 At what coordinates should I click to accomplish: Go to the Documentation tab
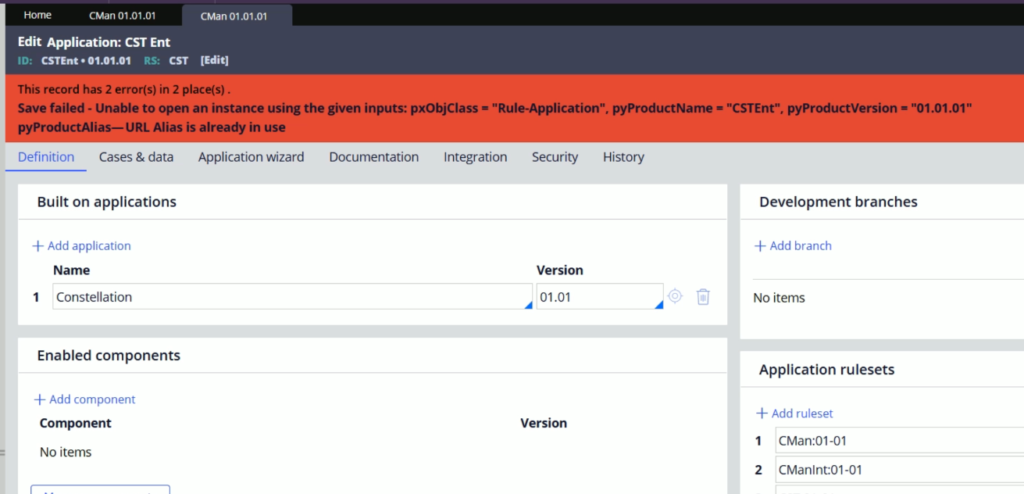374,157
